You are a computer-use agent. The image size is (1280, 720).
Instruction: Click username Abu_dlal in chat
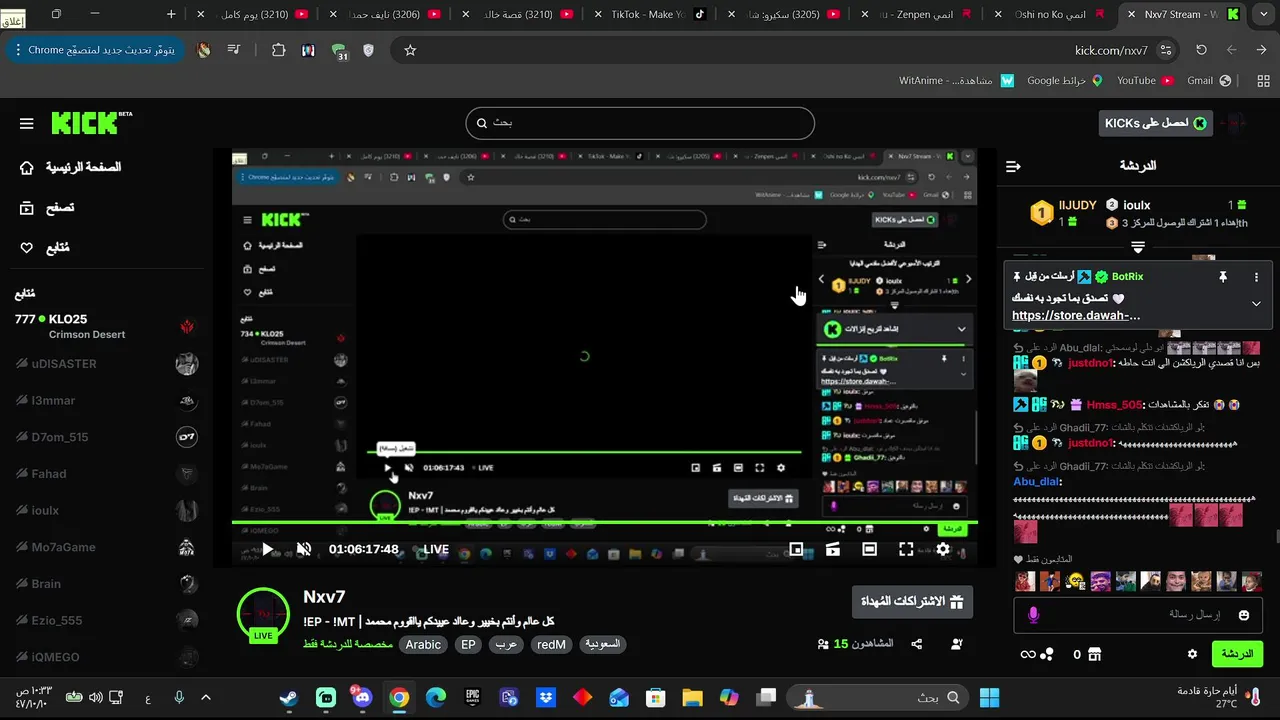tap(1037, 481)
